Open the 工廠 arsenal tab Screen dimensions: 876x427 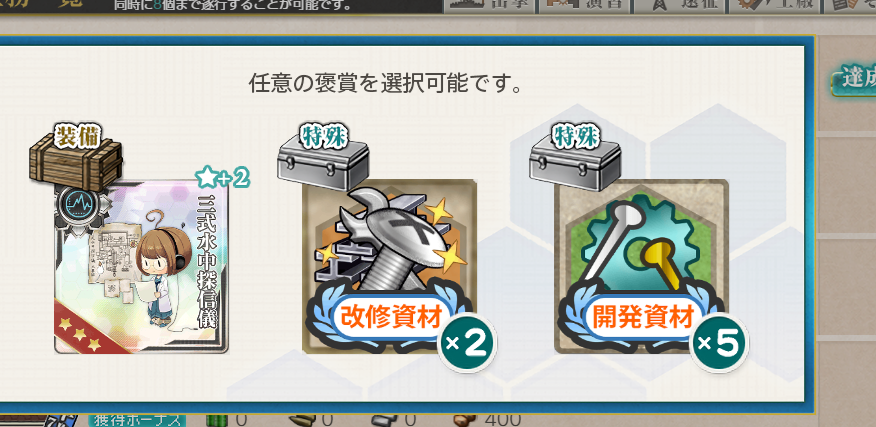[x=774, y=6]
